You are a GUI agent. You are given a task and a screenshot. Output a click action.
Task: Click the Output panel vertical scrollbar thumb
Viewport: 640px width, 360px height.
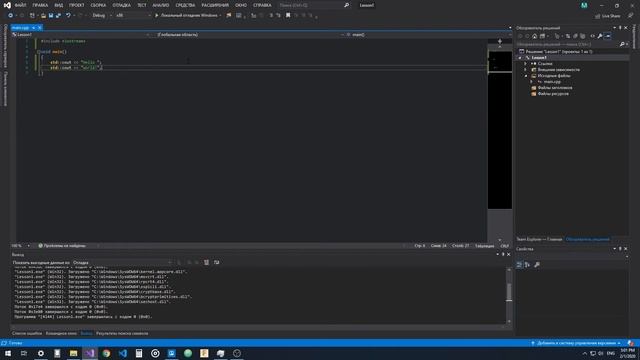pyautogui.click(x=509, y=292)
